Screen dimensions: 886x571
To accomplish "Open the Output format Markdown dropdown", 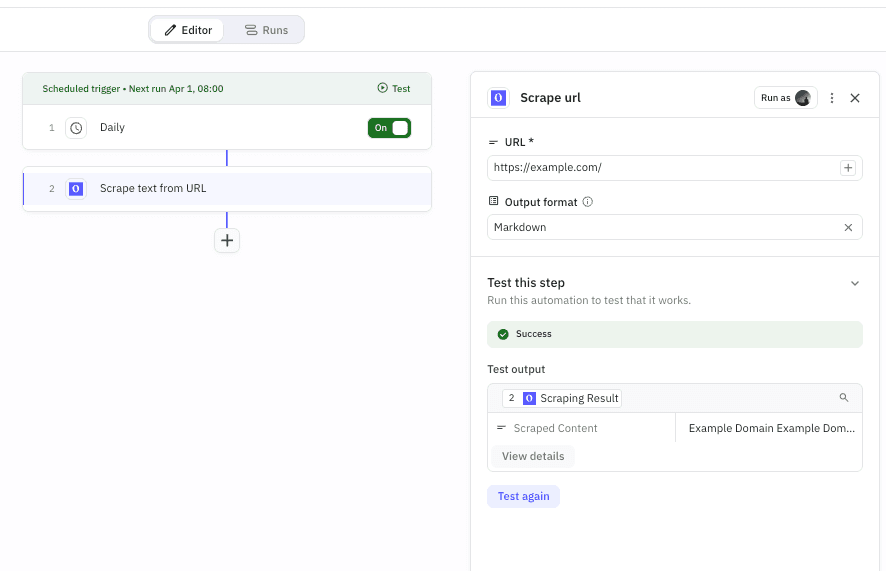I will (675, 227).
